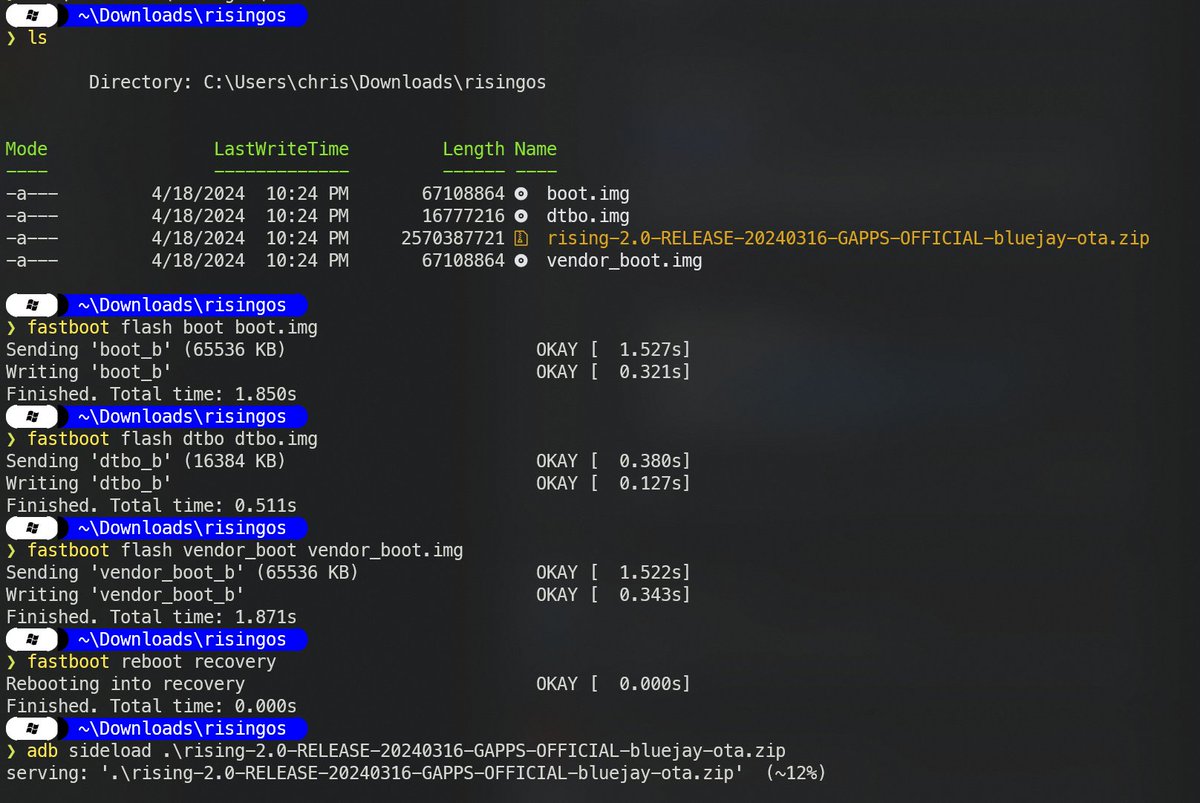
Task: Click the vendor_boot.img file name in the listing
Action: point(624,261)
